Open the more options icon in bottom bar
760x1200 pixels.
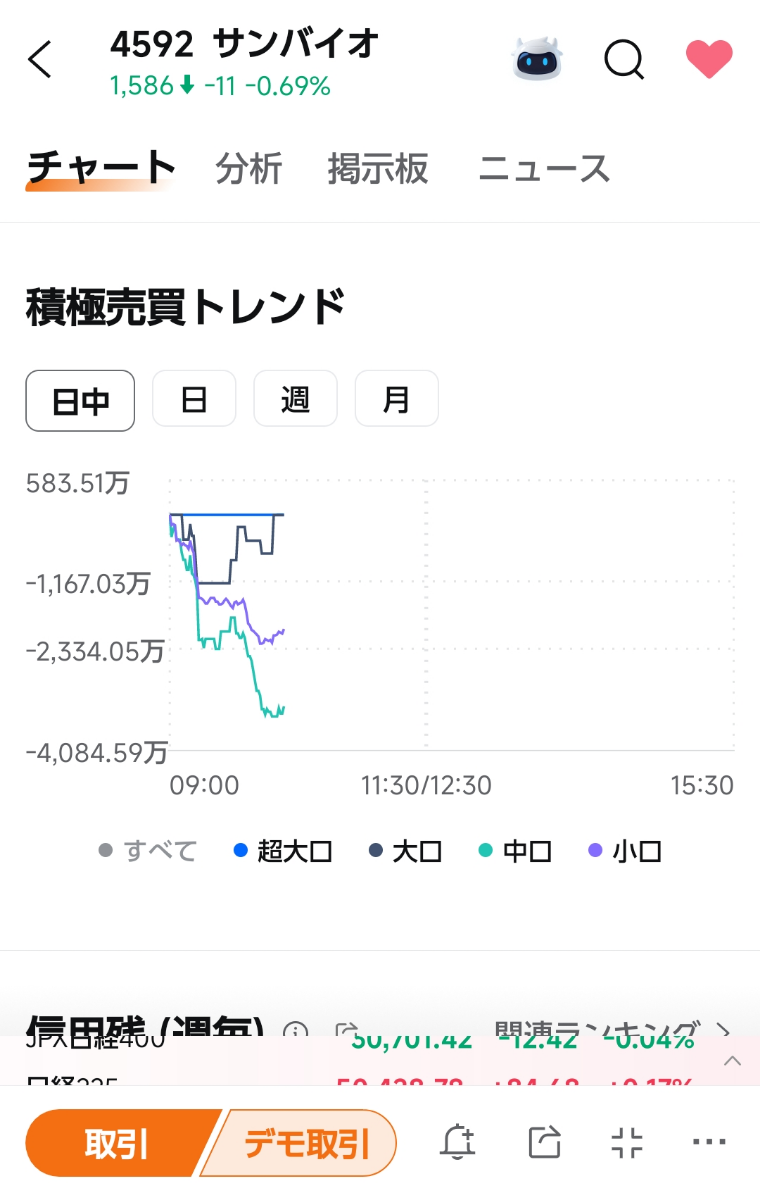(x=709, y=1141)
